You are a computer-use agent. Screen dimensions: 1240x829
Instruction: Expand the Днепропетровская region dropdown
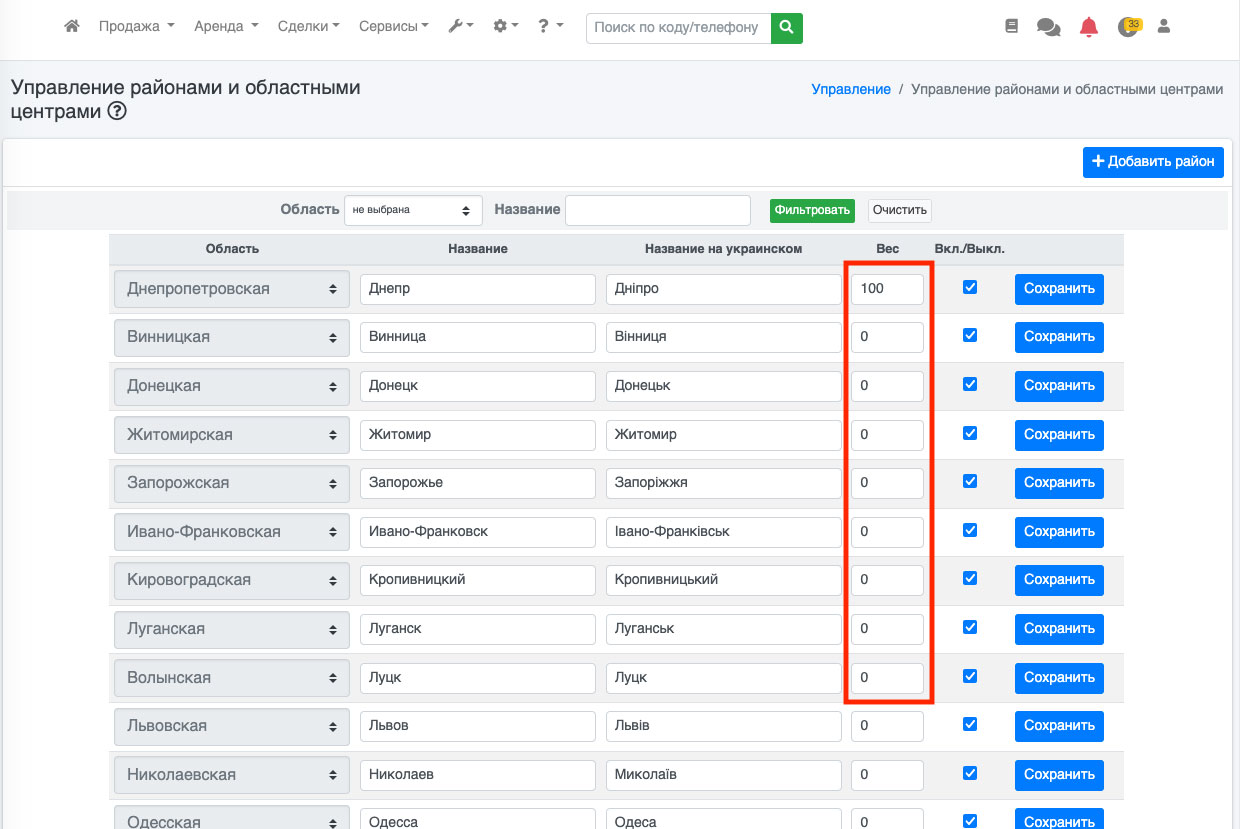point(232,289)
